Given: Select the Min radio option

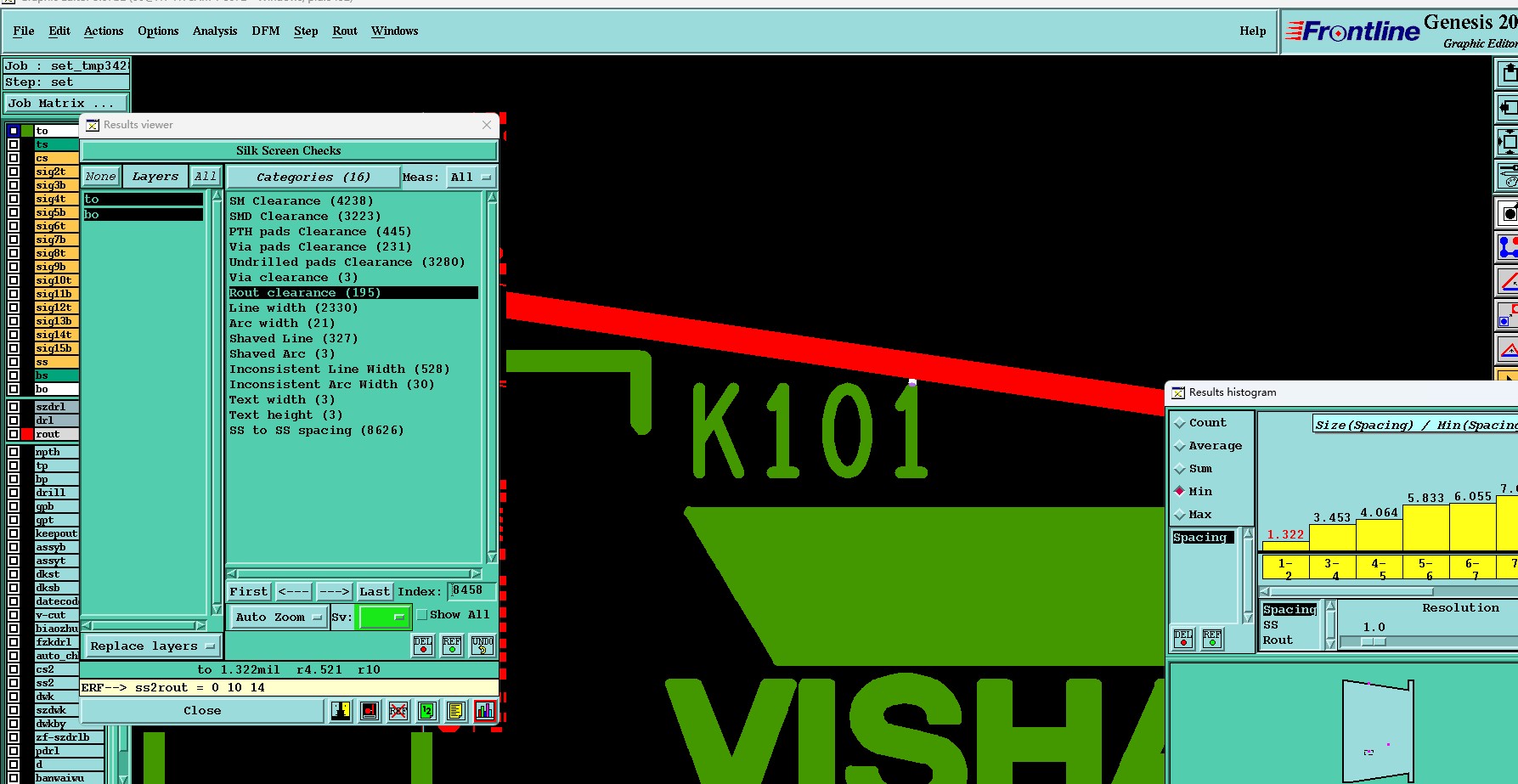Looking at the screenshot, I should coord(1179,491).
